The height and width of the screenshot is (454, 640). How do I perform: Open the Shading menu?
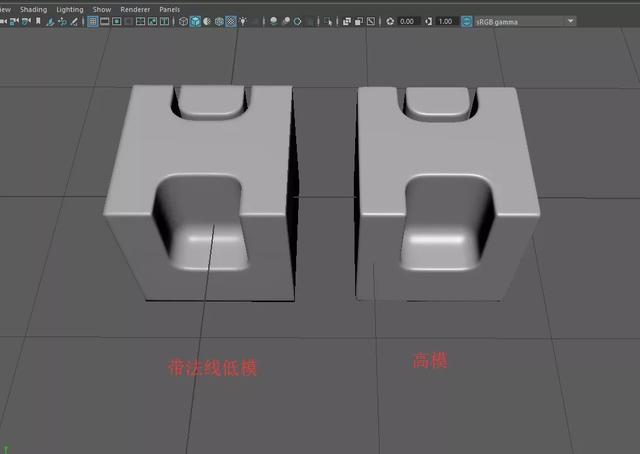tap(33, 9)
